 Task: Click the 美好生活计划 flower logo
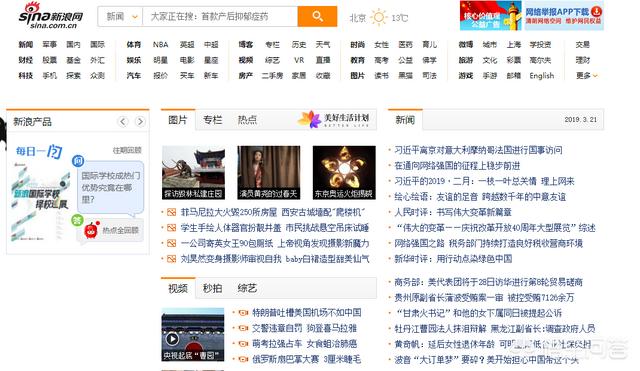[309, 119]
